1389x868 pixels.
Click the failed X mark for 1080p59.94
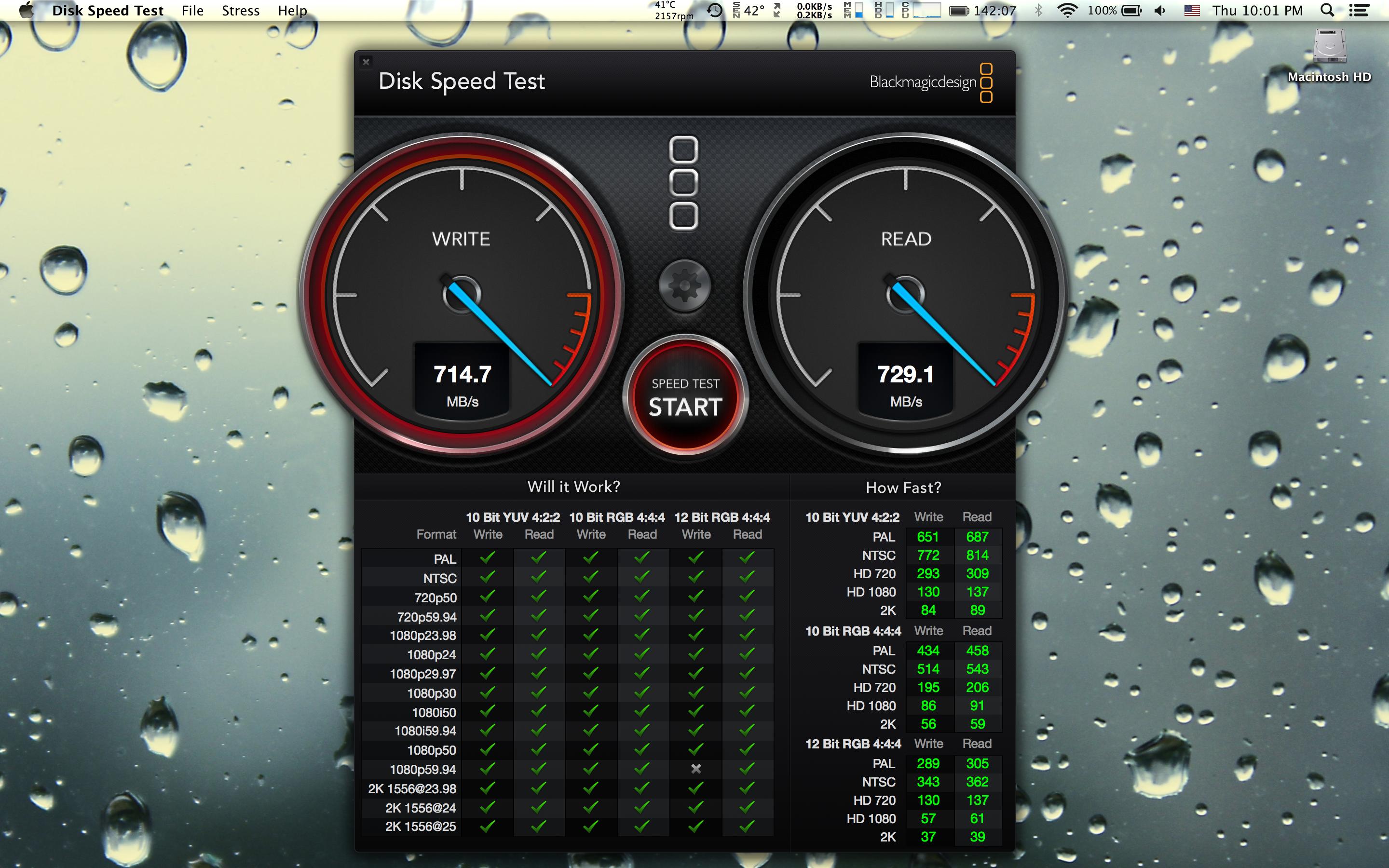(x=695, y=769)
